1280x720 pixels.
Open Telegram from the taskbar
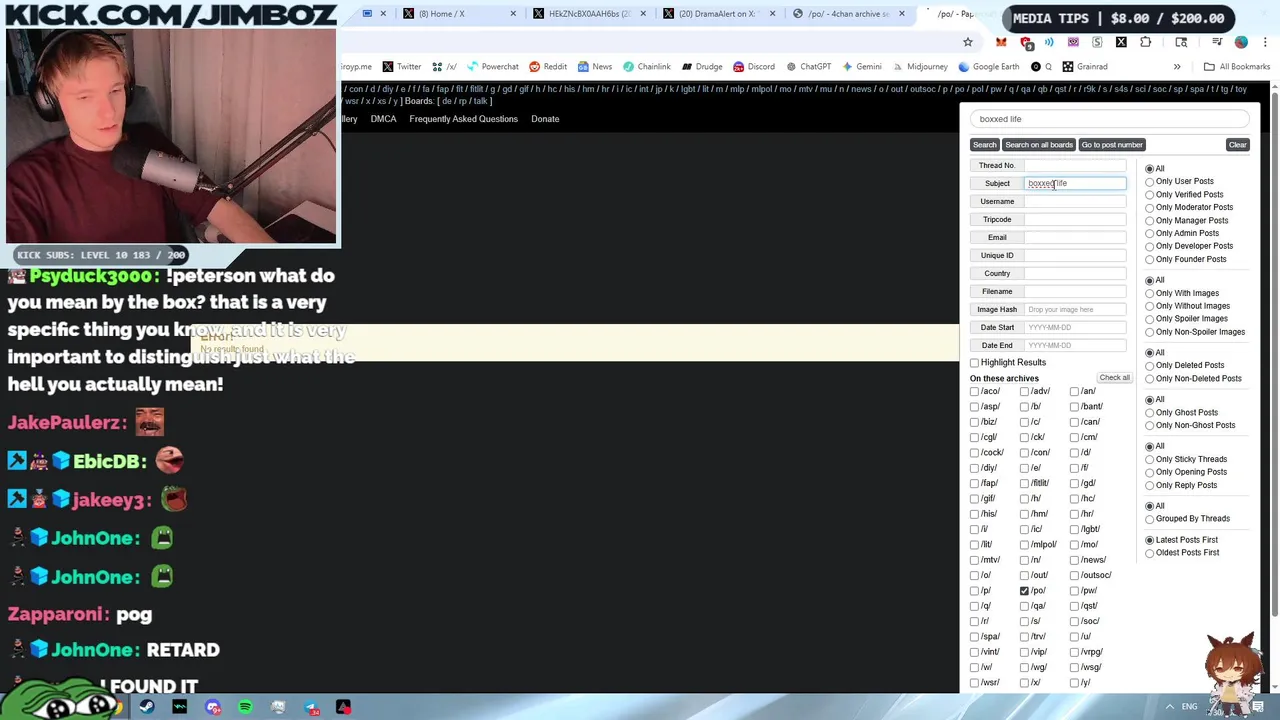click(312, 707)
